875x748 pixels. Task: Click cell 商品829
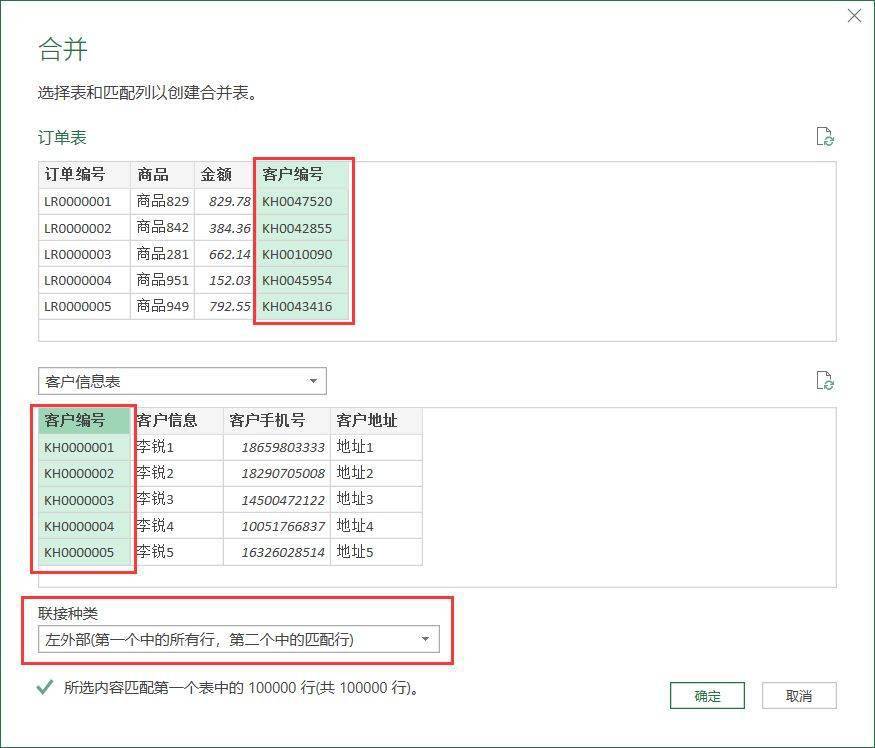162,202
